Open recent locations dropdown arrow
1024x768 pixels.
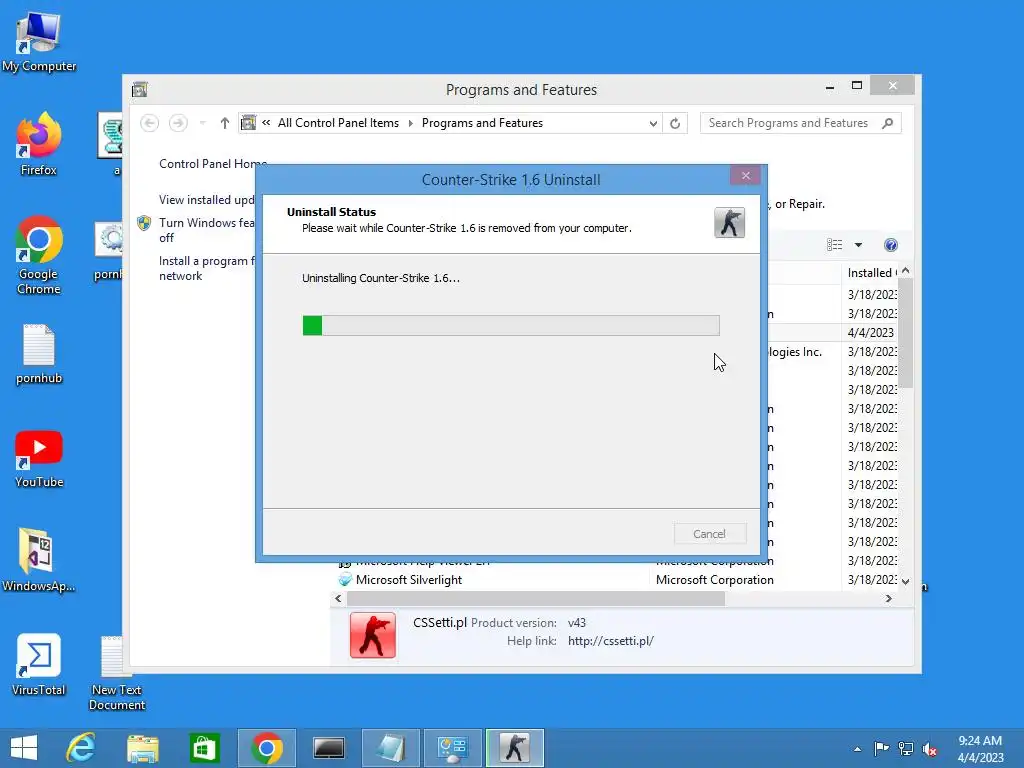(202, 123)
